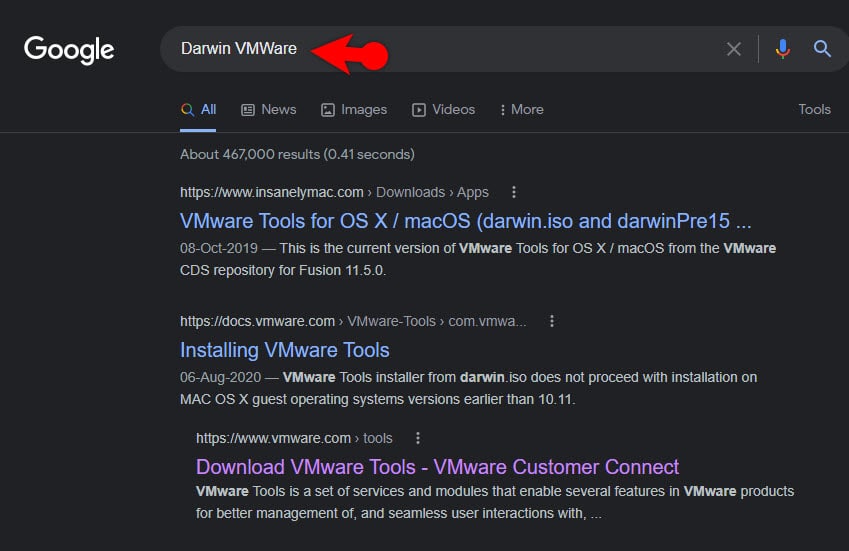Open the Installing VMware Tools result
The width and height of the screenshot is (849, 551).
(284, 350)
